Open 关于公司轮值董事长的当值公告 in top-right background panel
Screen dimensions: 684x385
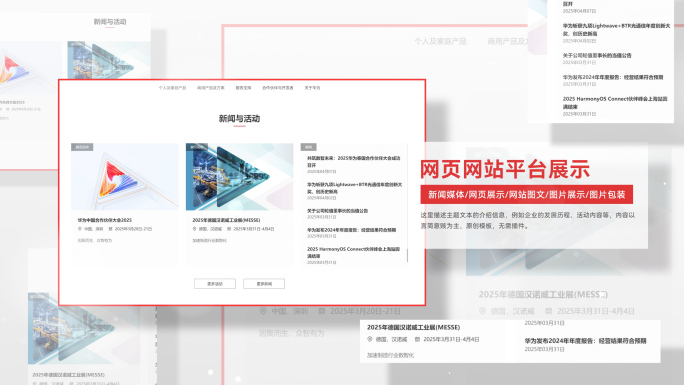(597, 55)
